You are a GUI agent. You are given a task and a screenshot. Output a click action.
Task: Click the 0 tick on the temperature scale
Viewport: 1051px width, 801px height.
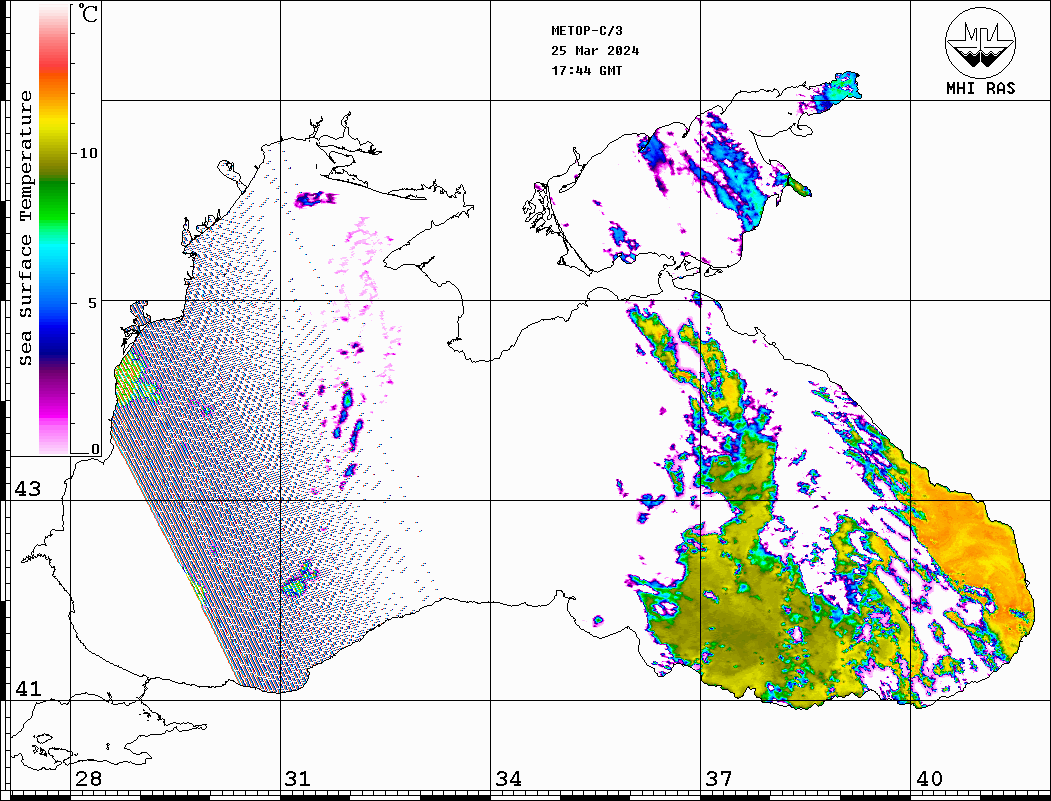click(95, 450)
